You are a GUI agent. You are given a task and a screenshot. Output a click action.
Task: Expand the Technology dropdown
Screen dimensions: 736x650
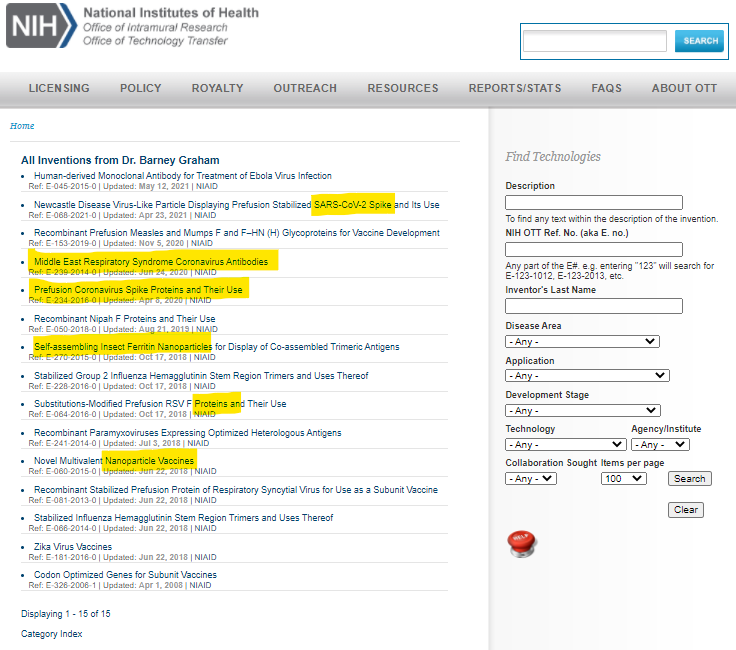pyautogui.click(x=566, y=444)
